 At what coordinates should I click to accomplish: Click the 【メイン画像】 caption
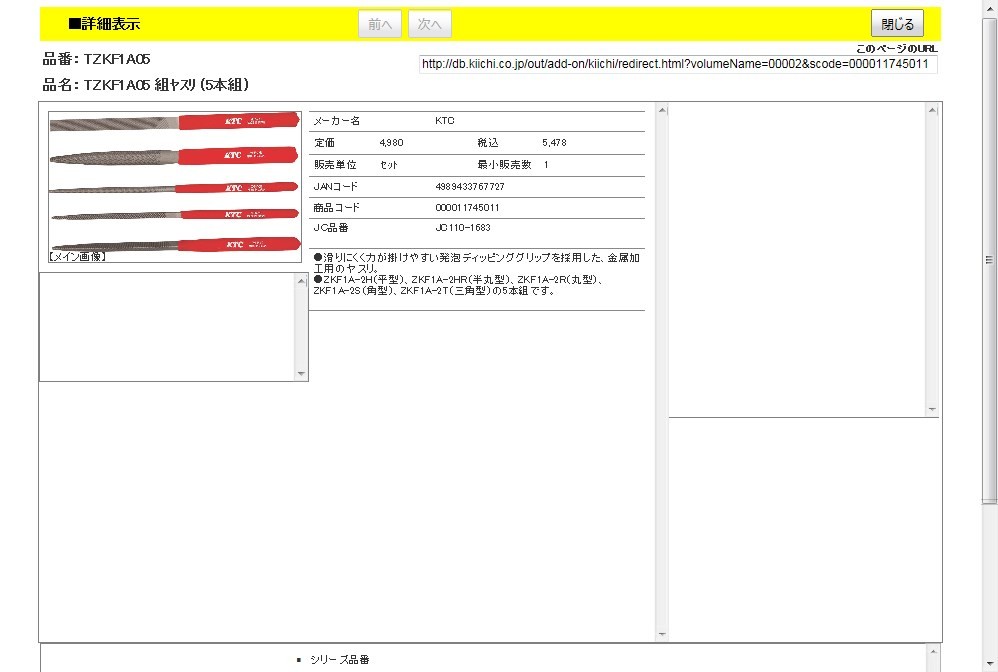77,256
